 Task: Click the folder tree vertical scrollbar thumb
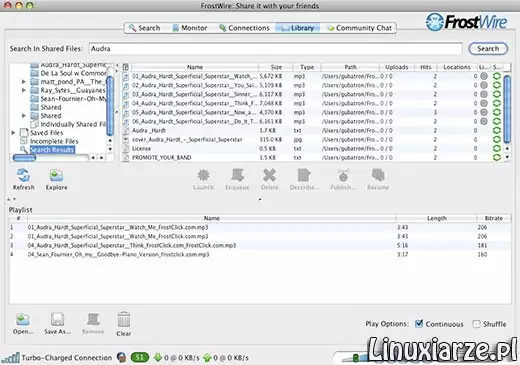110,105
